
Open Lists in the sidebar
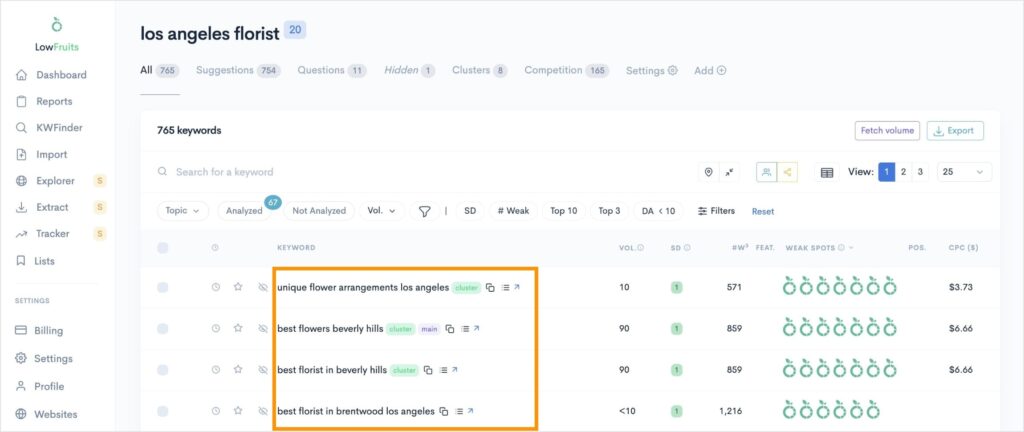[x=35, y=261]
